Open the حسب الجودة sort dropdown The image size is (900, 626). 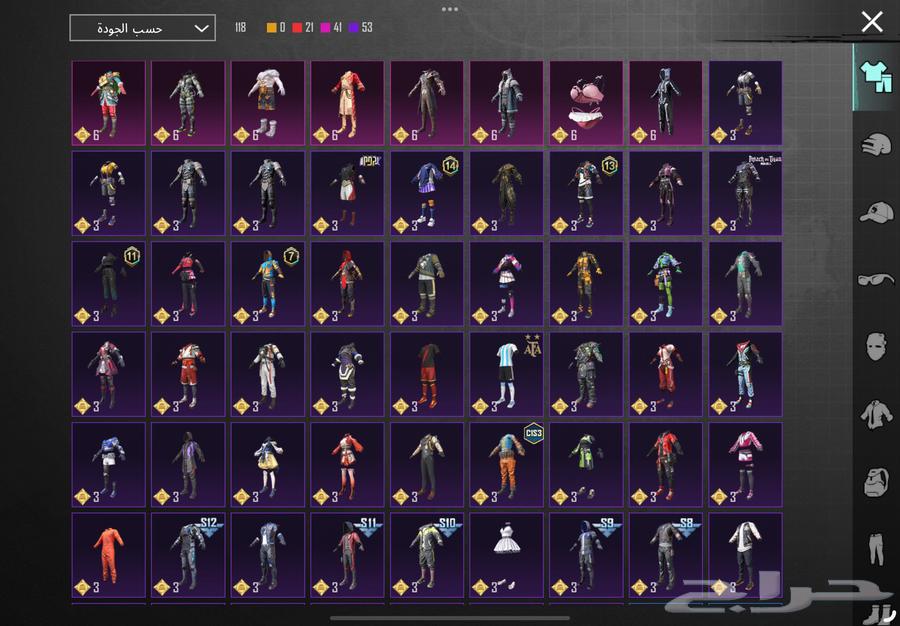142,28
